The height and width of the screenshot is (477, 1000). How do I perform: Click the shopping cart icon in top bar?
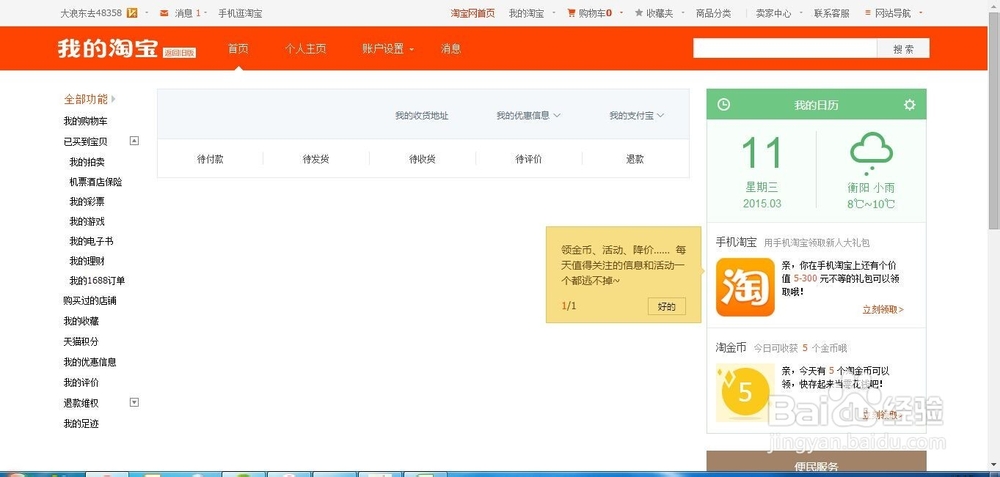click(x=571, y=13)
